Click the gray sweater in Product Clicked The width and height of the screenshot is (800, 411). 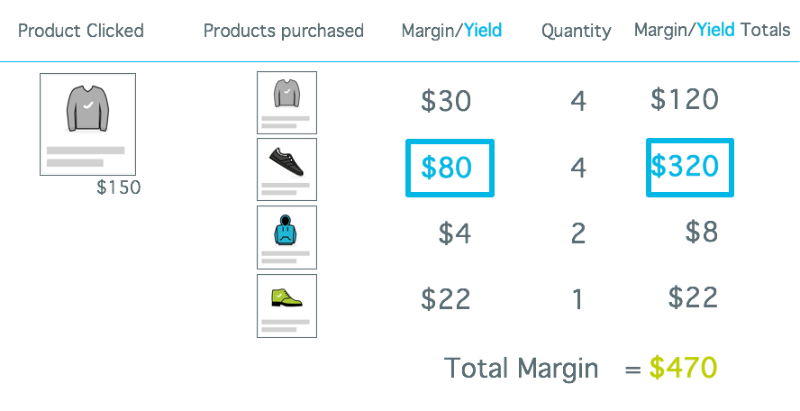point(88,124)
